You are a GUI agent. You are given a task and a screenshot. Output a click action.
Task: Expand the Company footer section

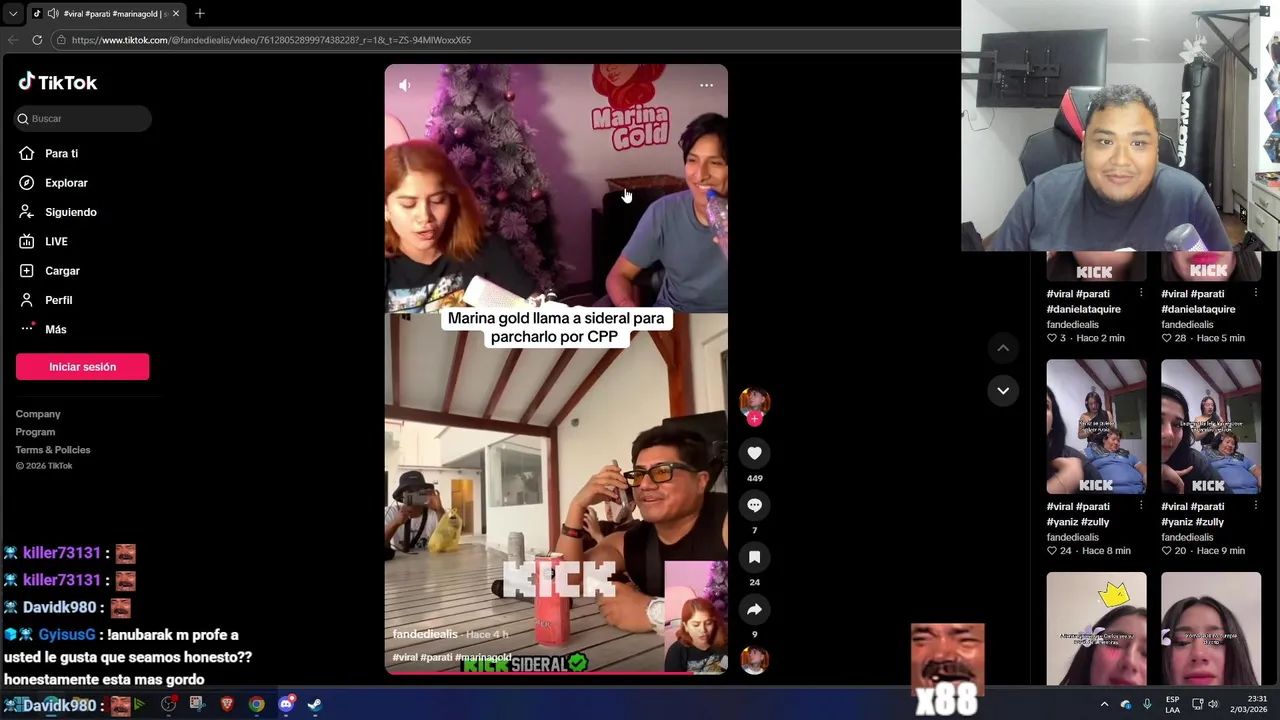(x=38, y=414)
